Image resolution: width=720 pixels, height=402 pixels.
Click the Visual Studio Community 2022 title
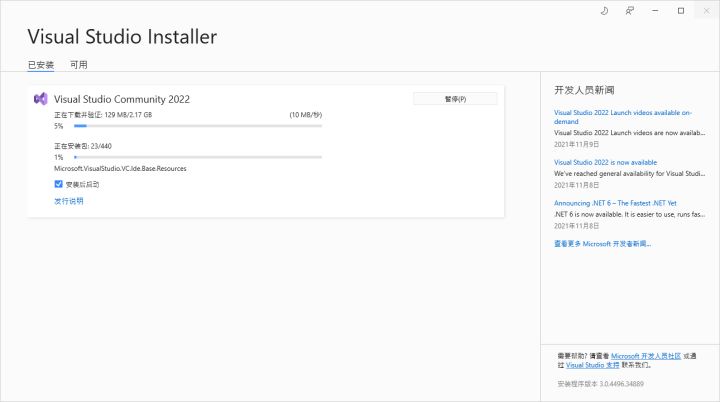[x=122, y=99]
